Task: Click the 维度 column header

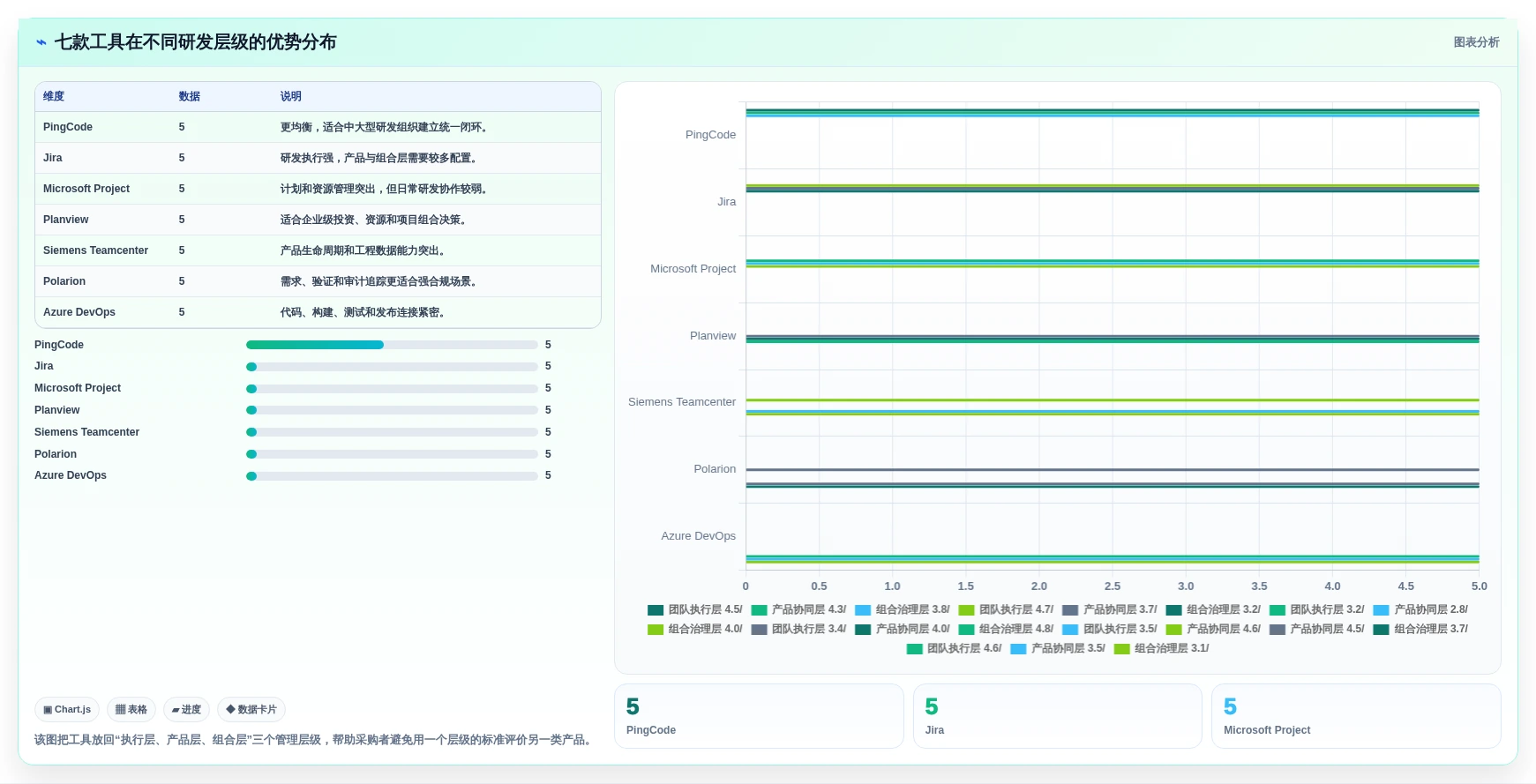Action: click(x=54, y=96)
